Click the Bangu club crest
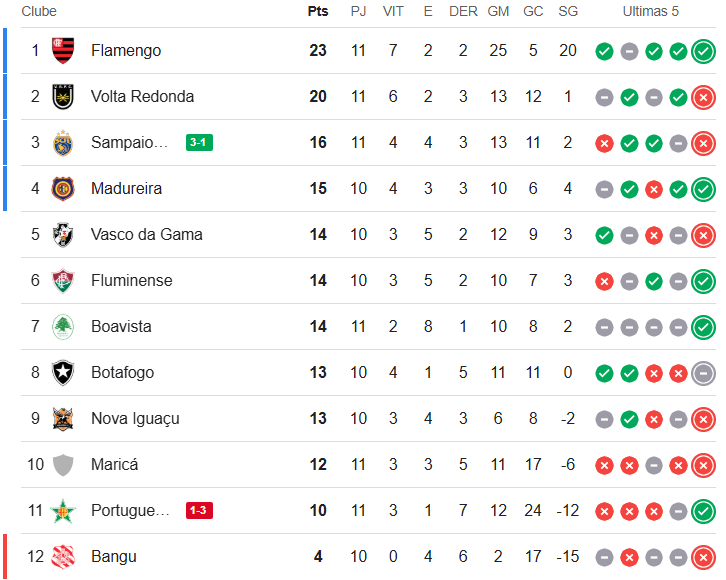 tap(63, 556)
